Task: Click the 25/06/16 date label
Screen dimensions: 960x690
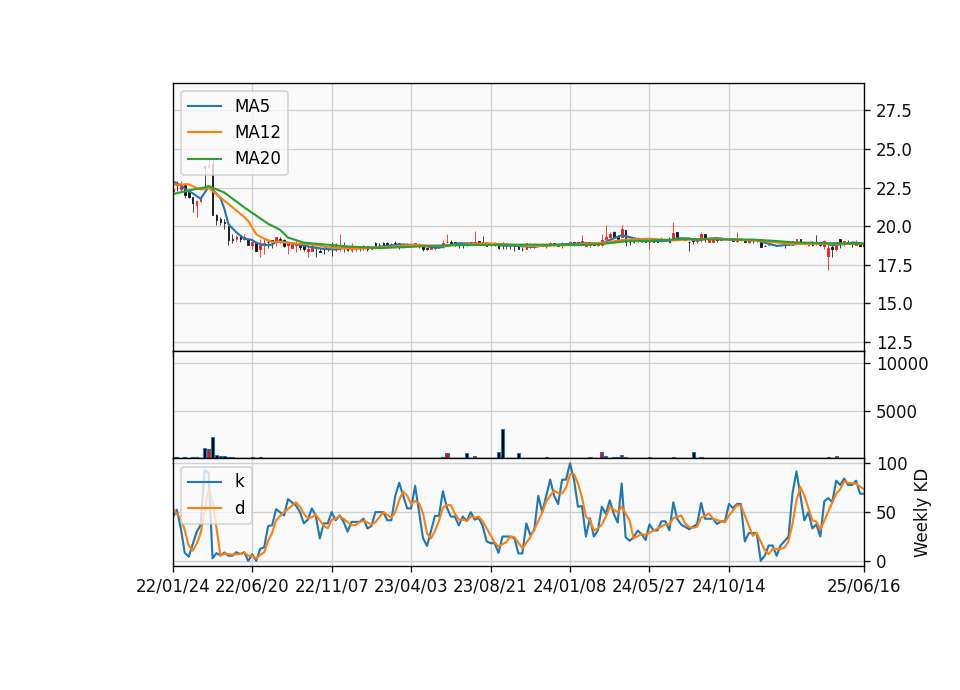Action: coord(864,586)
